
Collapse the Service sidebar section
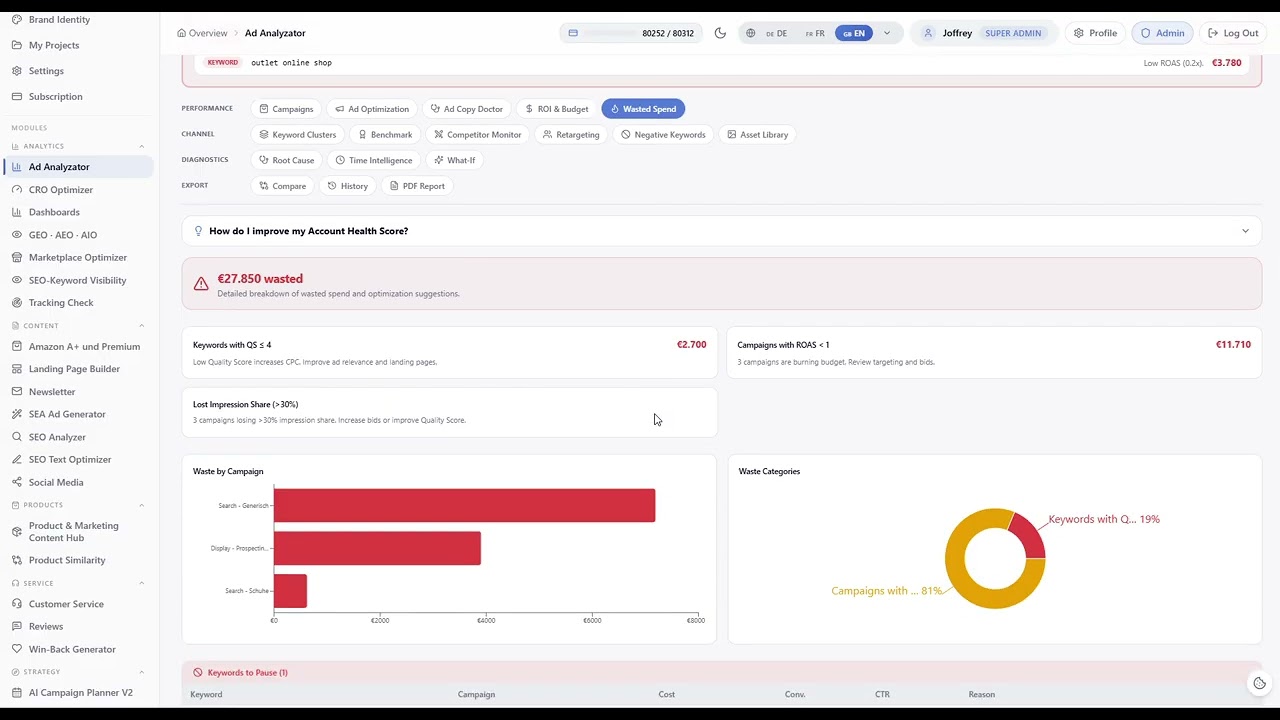tap(142, 583)
